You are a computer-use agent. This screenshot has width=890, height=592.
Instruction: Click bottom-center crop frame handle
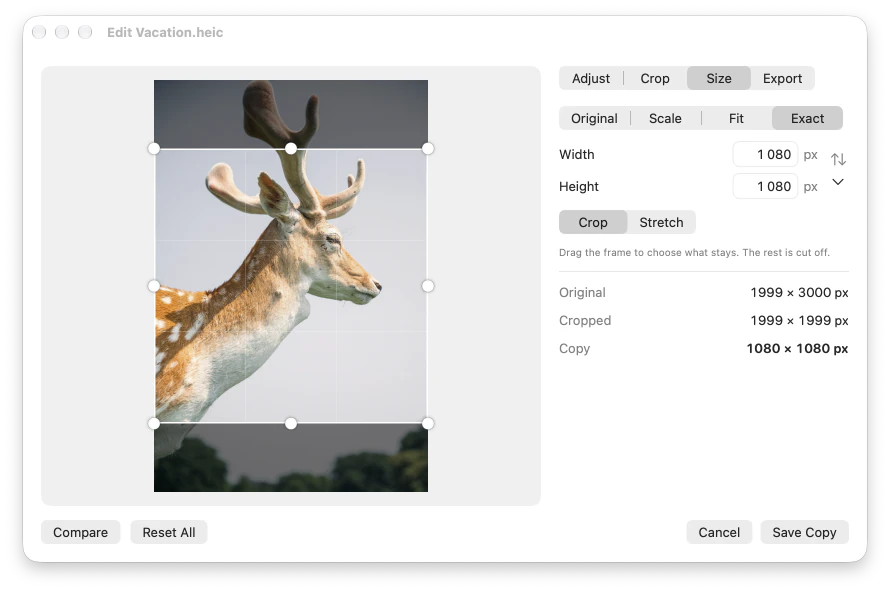tap(291, 423)
